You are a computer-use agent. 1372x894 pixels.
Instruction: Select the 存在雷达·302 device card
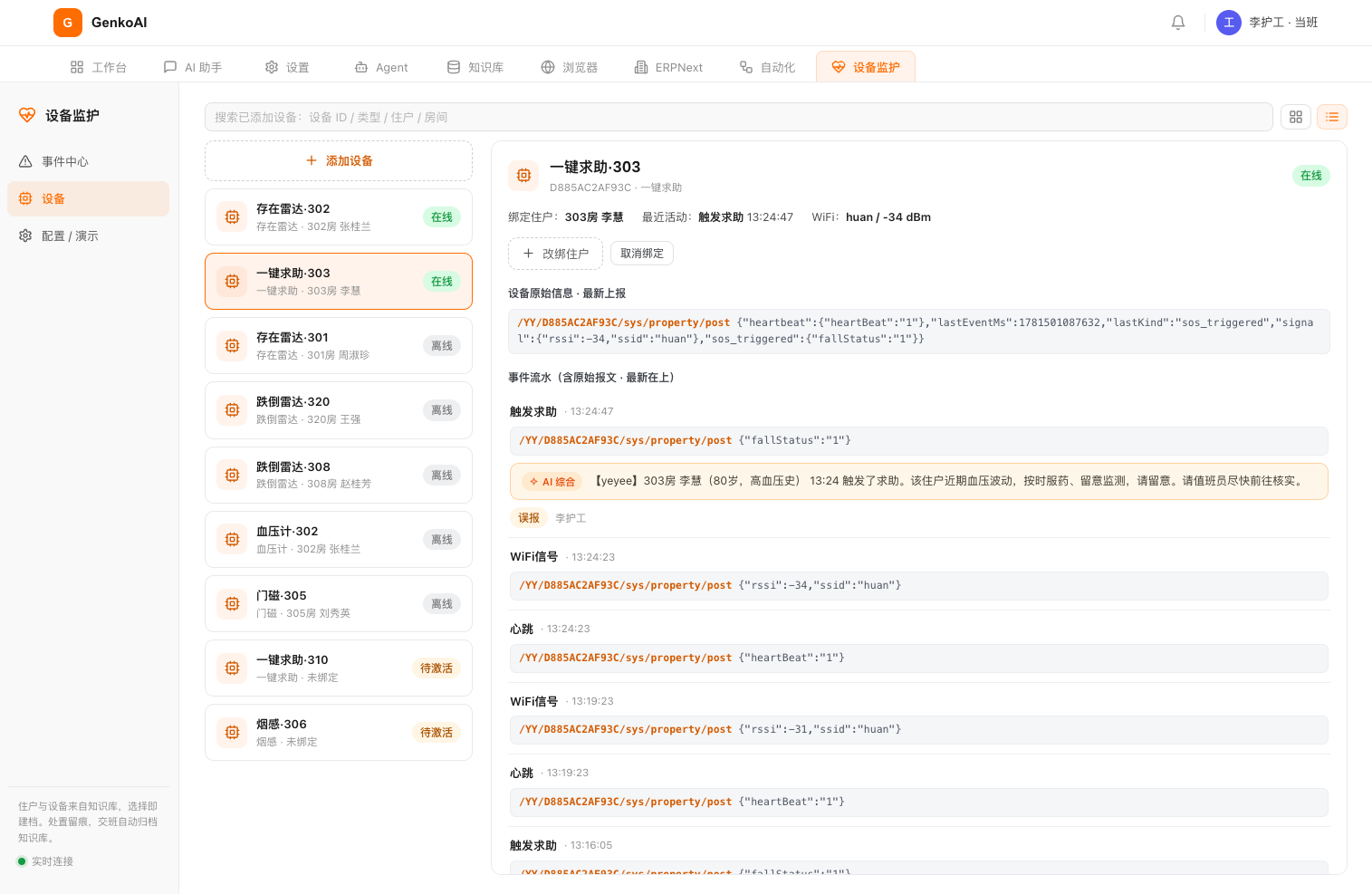tap(339, 216)
